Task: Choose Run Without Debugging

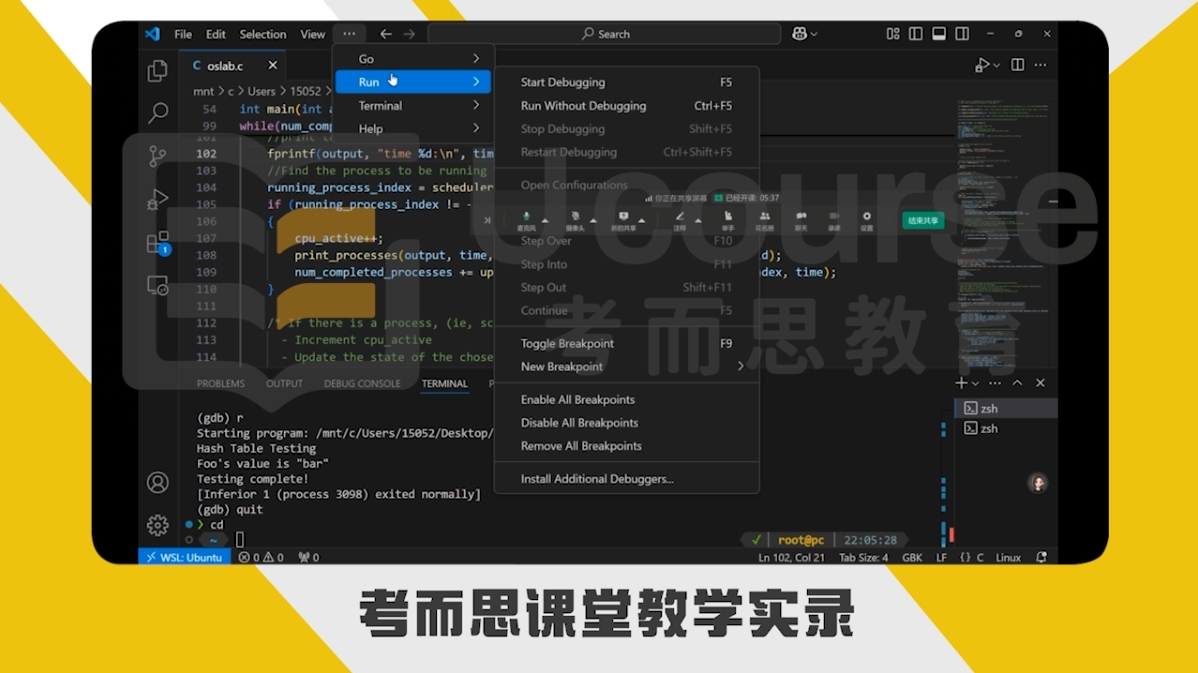Action: click(627, 105)
